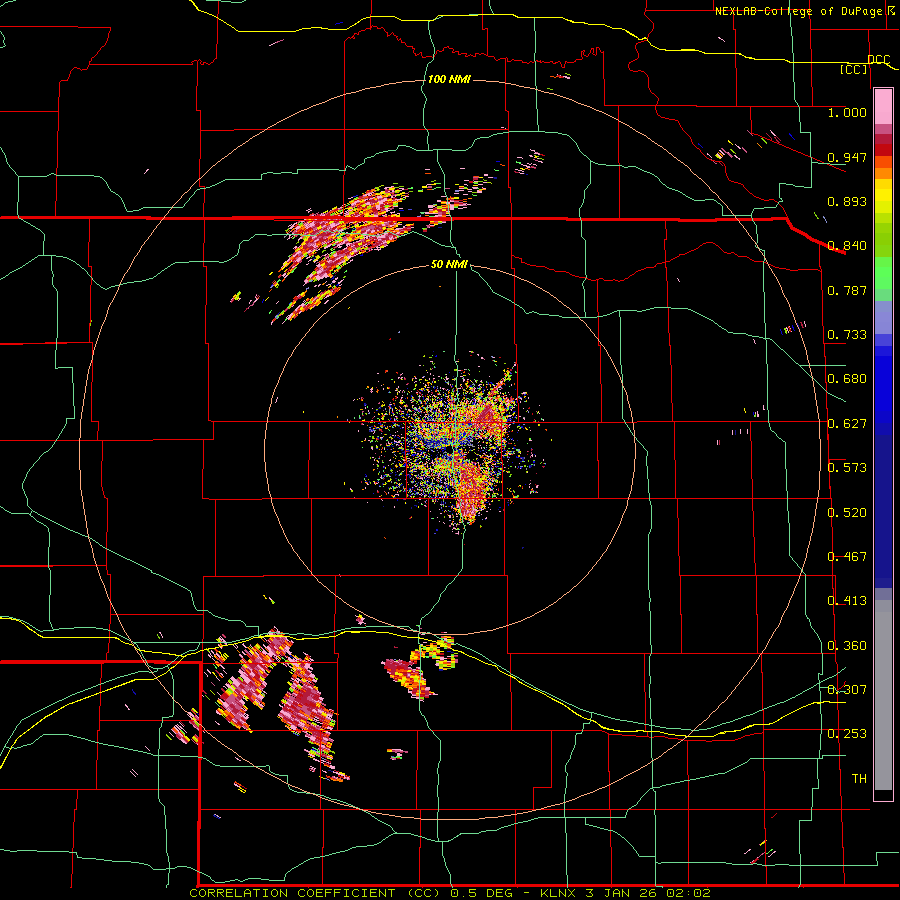Click the DCC label above the scale
Image resolution: width=900 pixels, height=900 pixels.
(x=878, y=60)
